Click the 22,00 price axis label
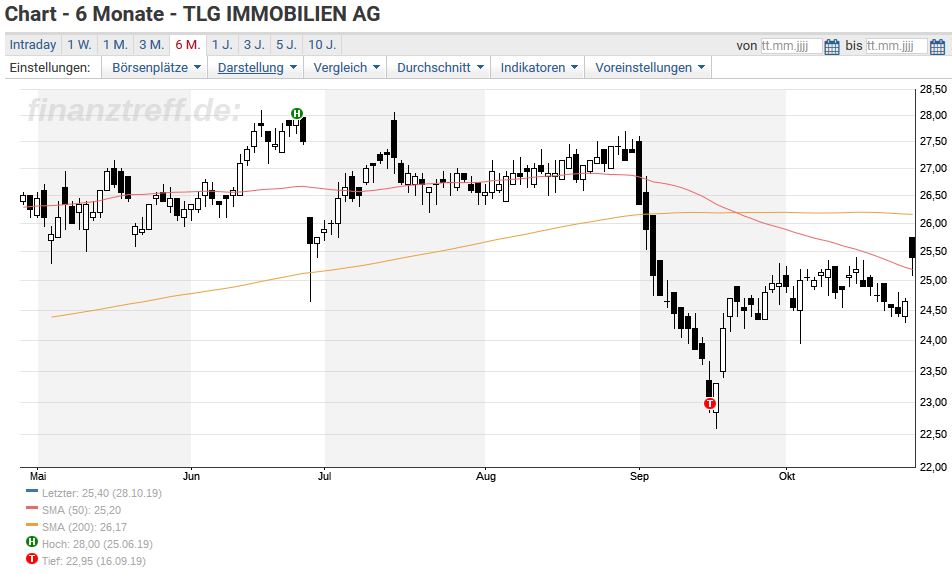 tap(933, 466)
